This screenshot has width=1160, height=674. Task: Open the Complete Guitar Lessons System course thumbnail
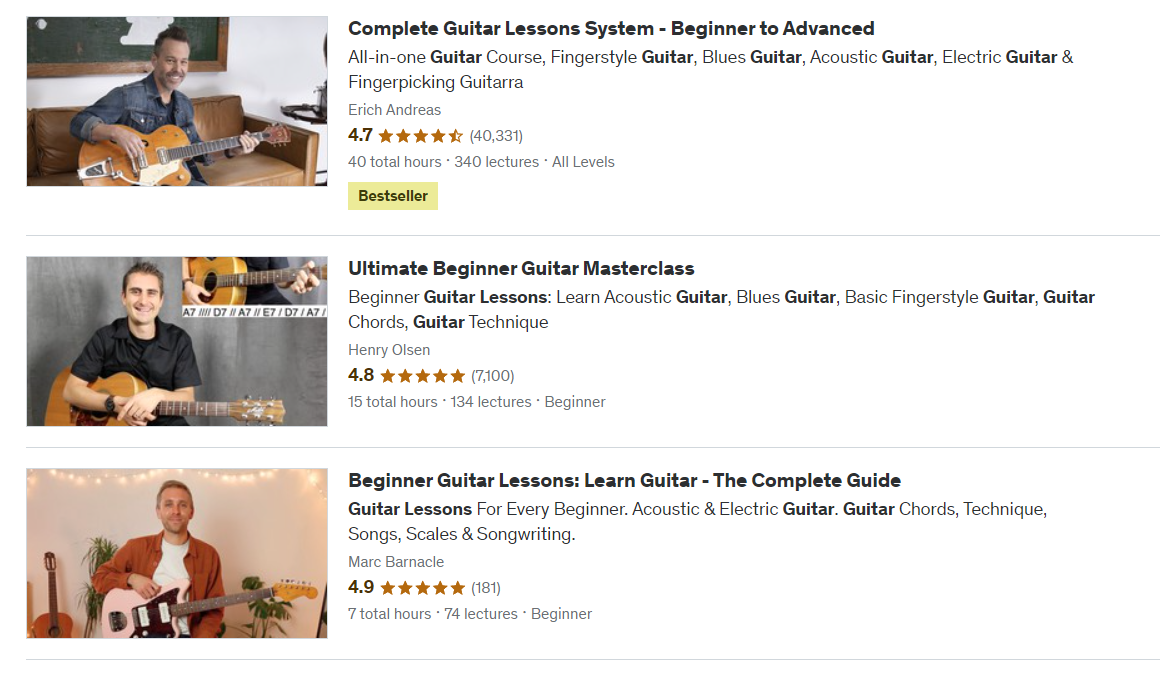[x=177, y=101]
